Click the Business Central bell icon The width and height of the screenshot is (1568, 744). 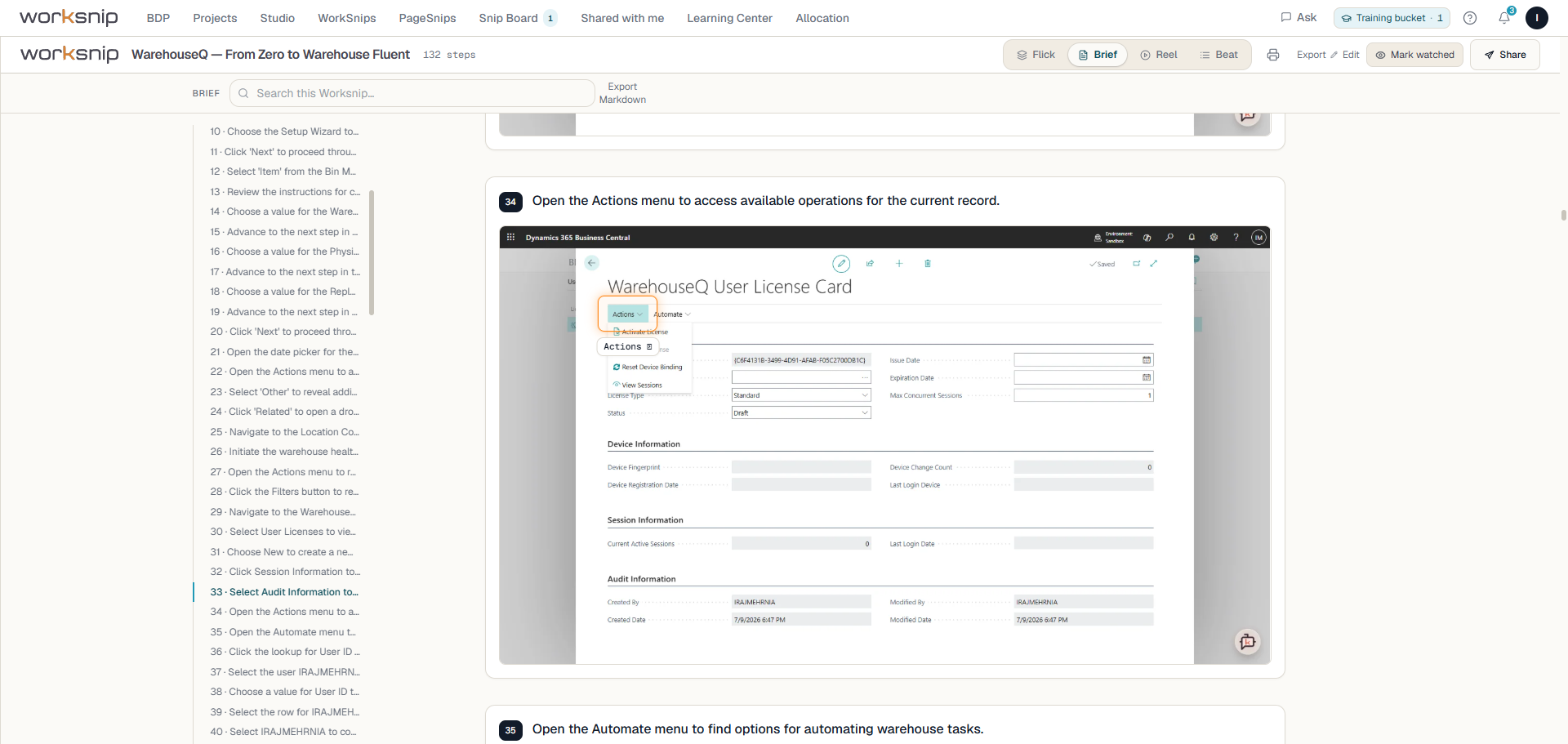tap(1192, 238)
